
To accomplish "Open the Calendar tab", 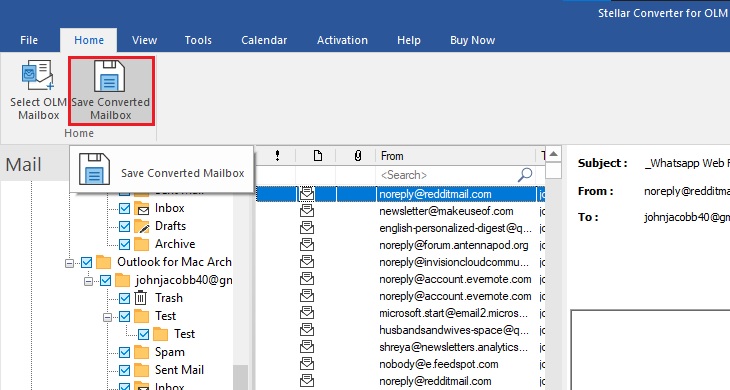I will point(264,40).
